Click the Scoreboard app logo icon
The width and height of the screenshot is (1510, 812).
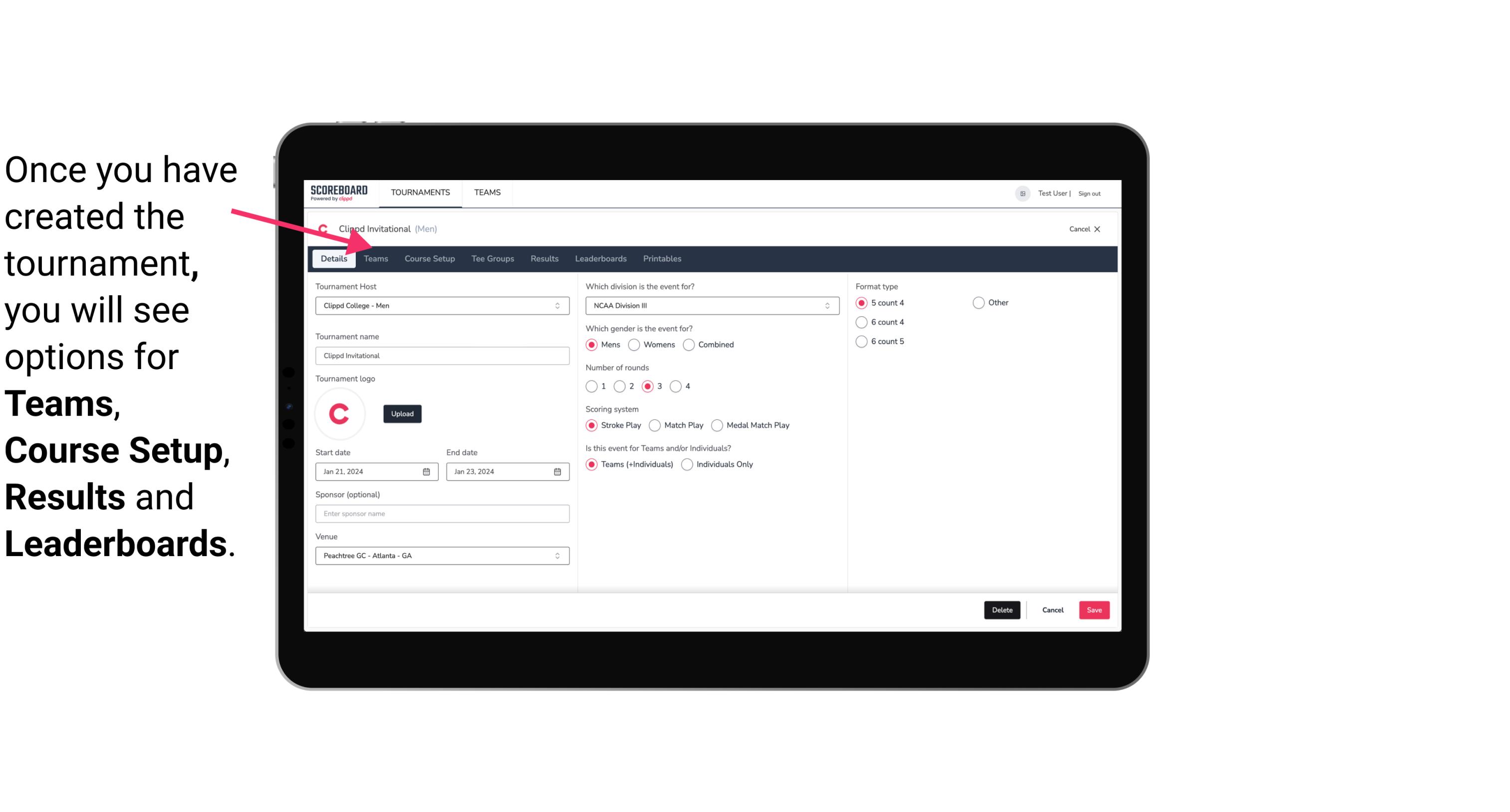click(339, 194)
